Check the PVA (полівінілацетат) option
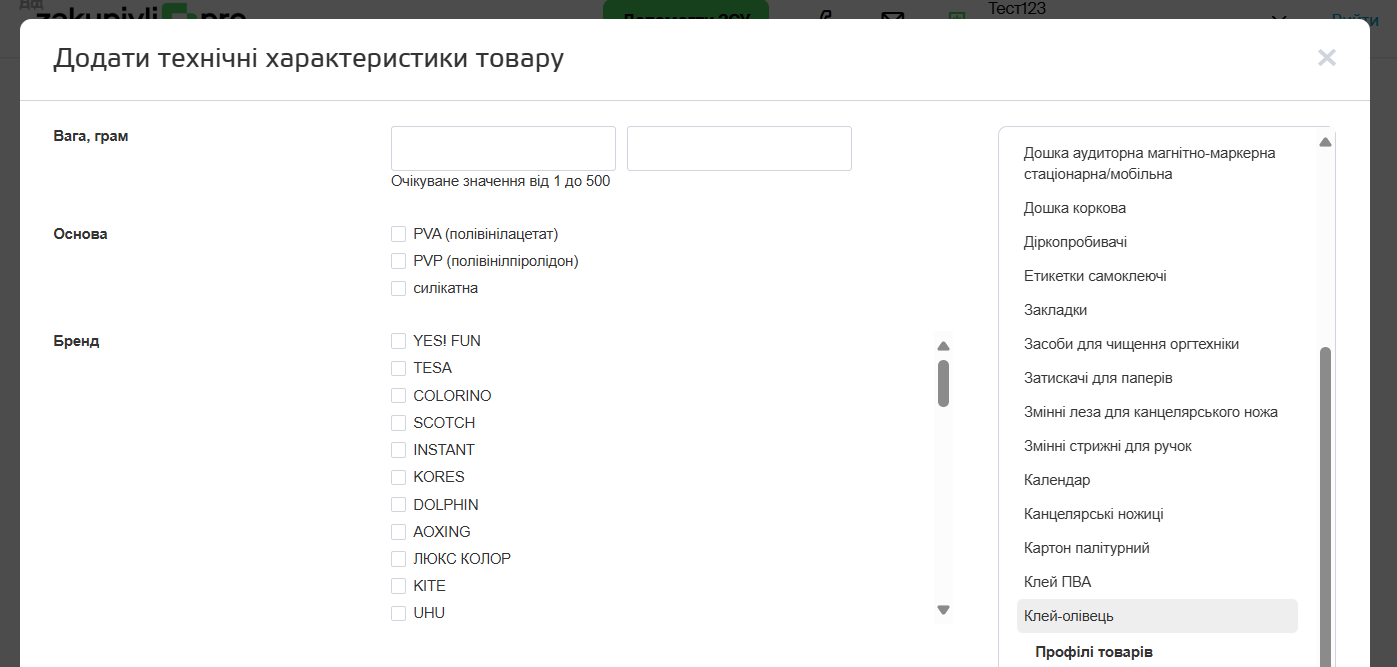 (x=399, y=235)
